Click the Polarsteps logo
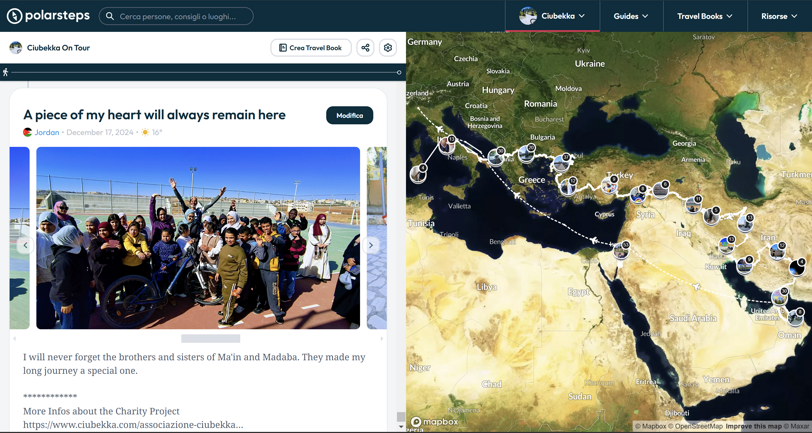Screen dimensions: 812x433 tap(47, 16)
